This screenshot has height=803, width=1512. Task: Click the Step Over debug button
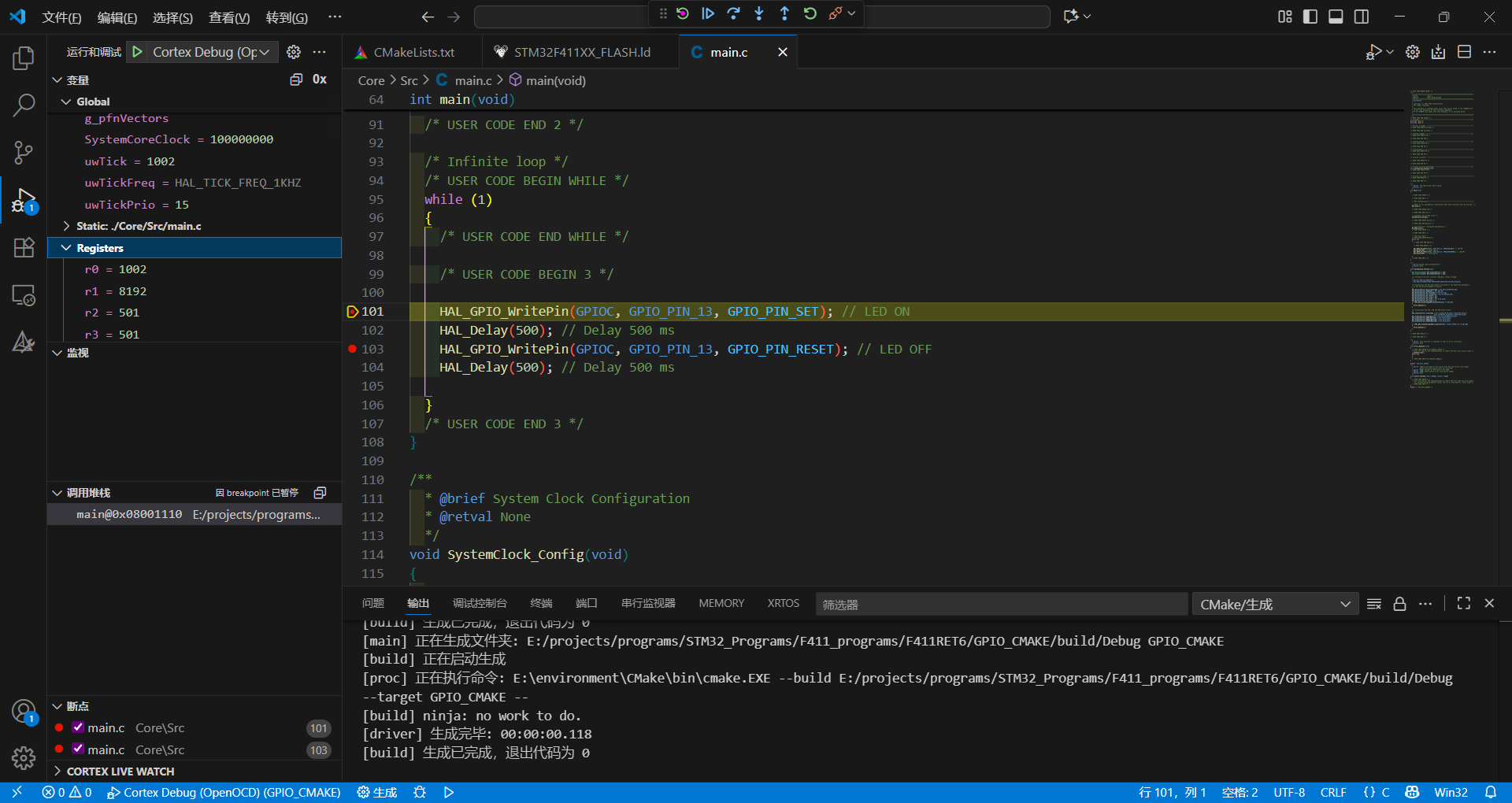coord(733,13)
